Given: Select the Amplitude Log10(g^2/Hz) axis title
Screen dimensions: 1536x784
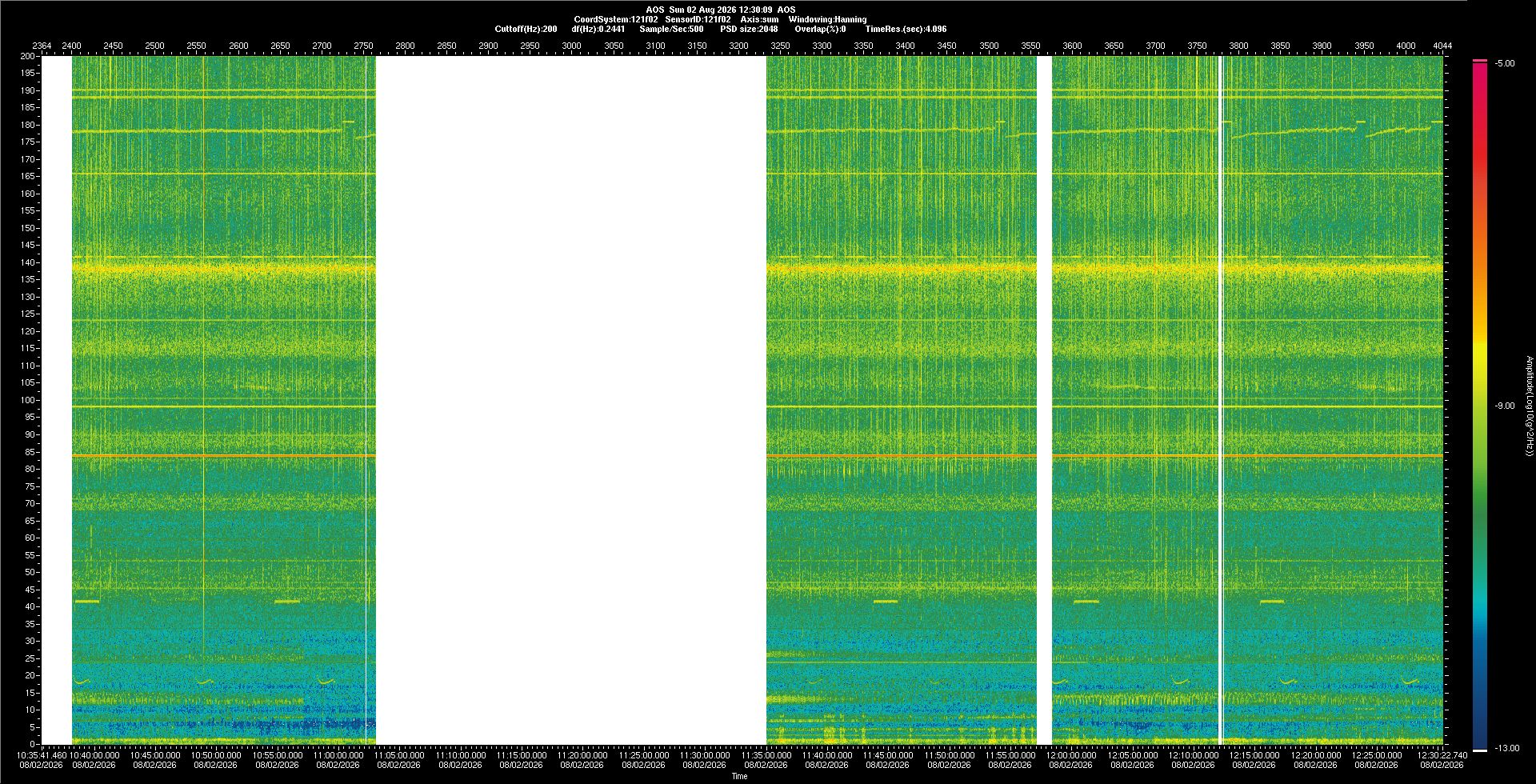Looking at the screenshot, I should pyautogui.click(x=1529, y=406).
